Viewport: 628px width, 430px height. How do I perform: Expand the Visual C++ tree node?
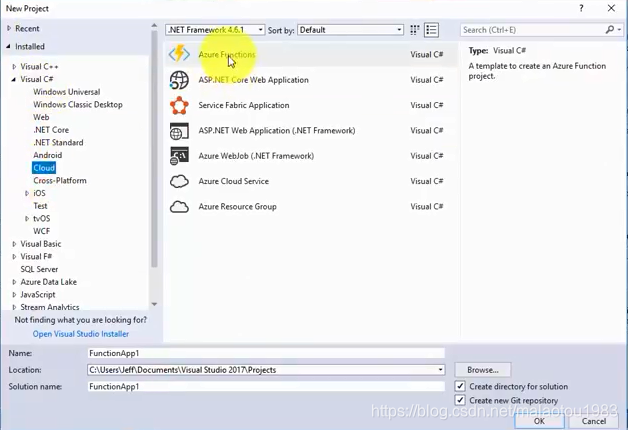click(14, 66)
